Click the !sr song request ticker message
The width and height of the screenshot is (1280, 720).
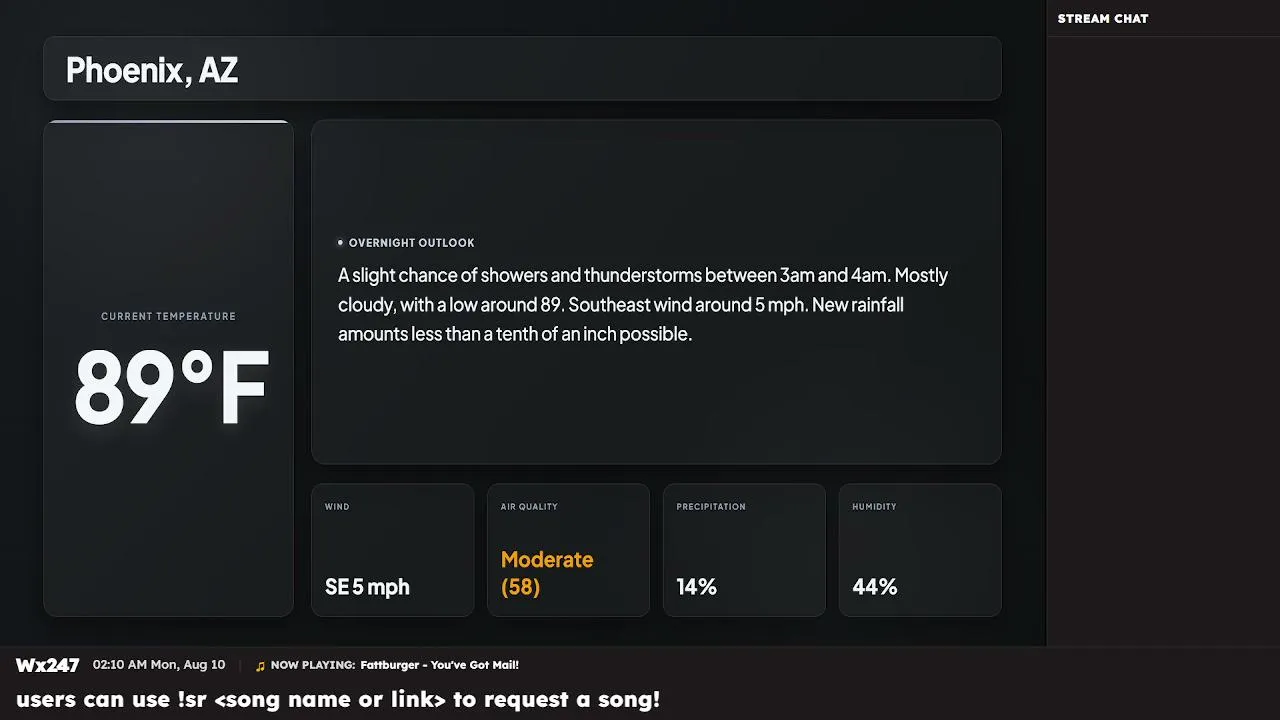(338, 699)
